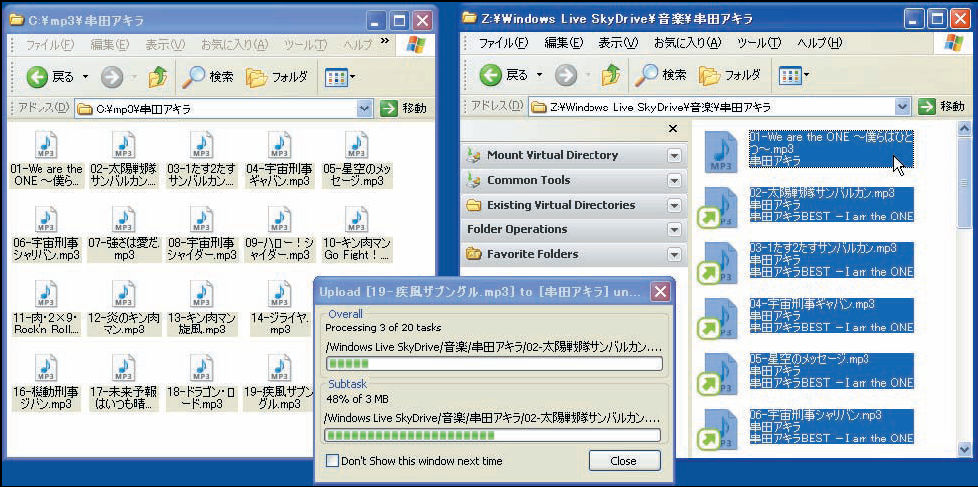Click the Overall progress bar
The height and width of the screenshot is (487, 978).
point(494,364)
